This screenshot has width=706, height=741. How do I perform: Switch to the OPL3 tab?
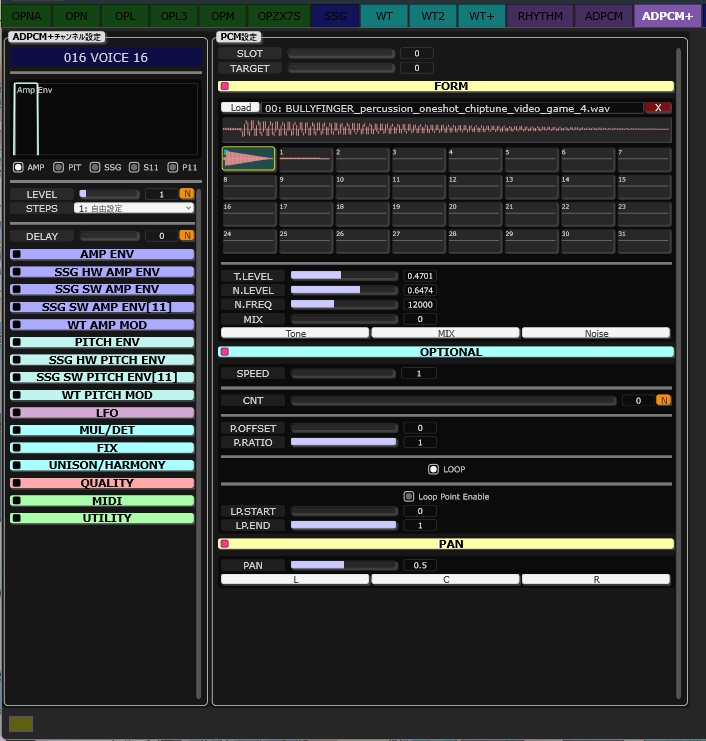(174, 16)
